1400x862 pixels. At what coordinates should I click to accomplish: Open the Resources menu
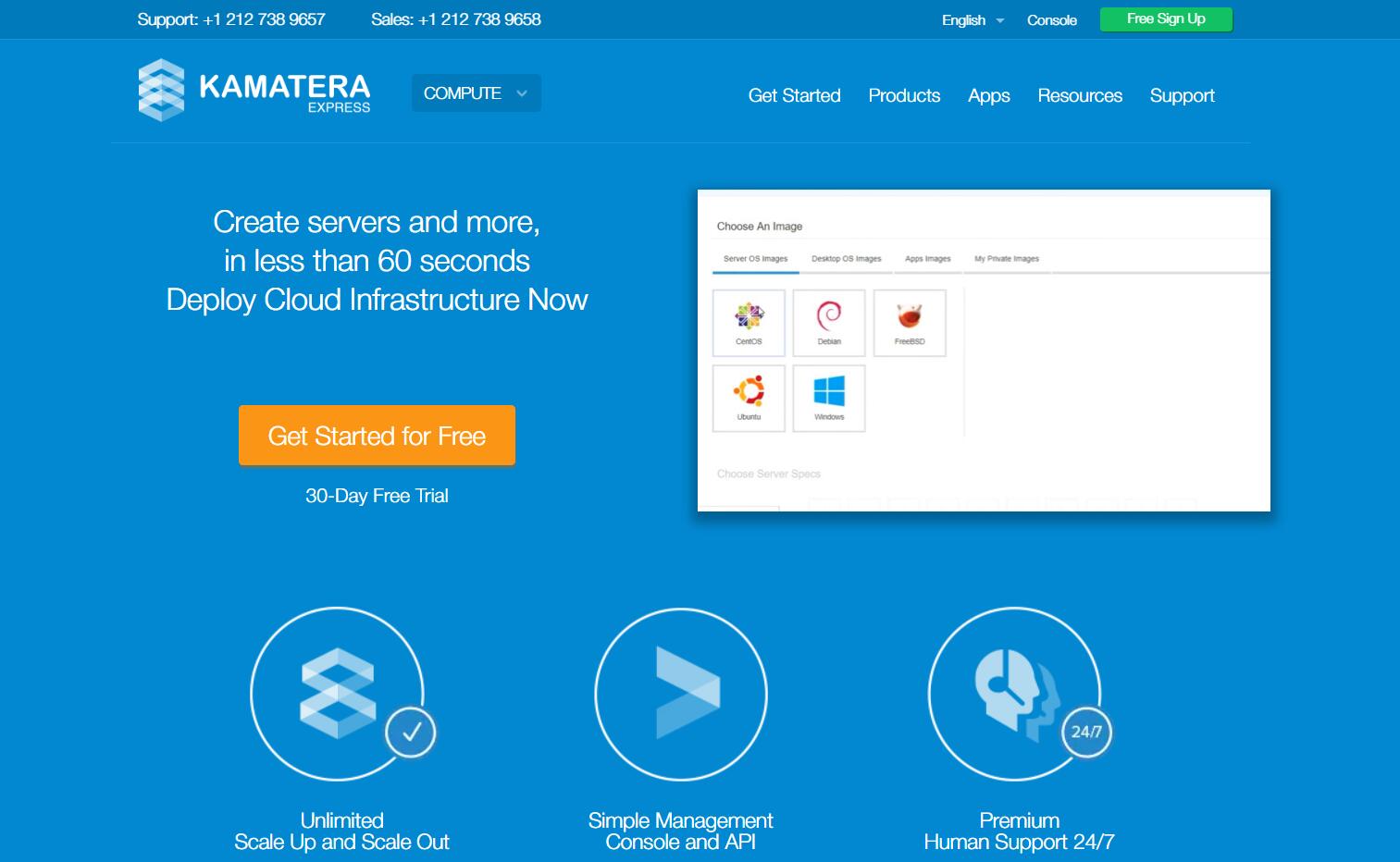(1080, 96)
